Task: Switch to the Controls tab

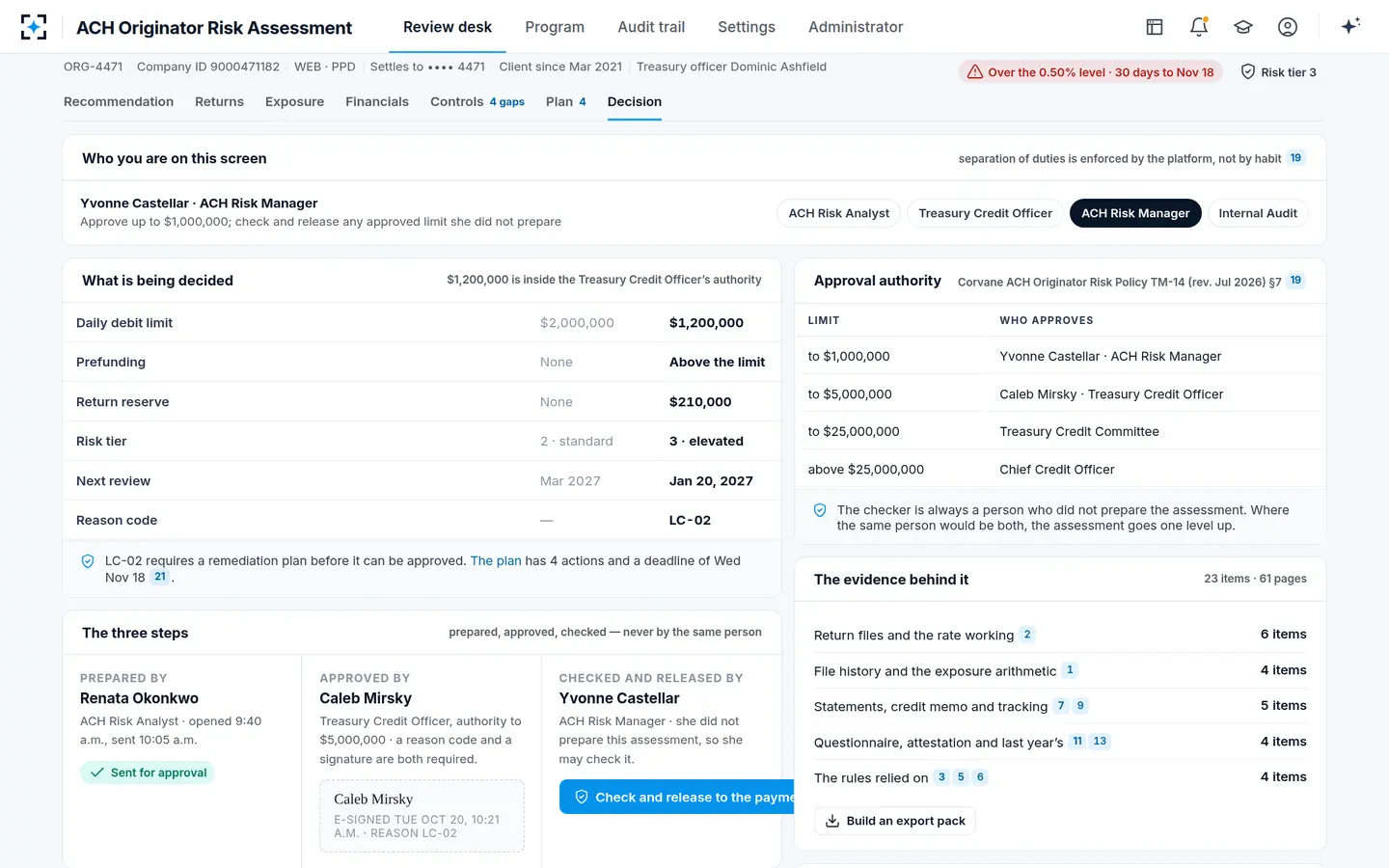Action: pyautogui.click(x=477, y=101)
